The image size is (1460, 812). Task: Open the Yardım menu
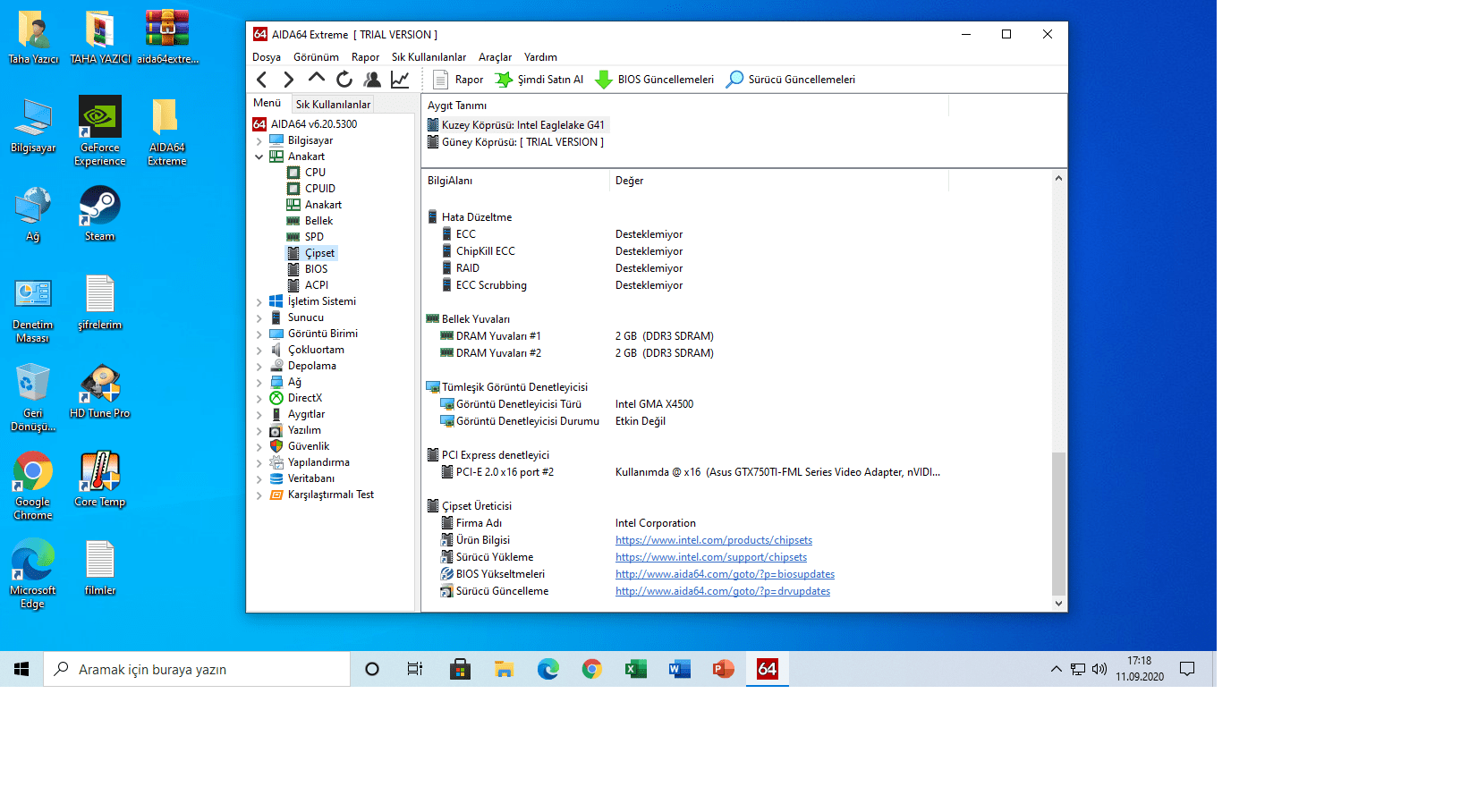tap(540, 57)
